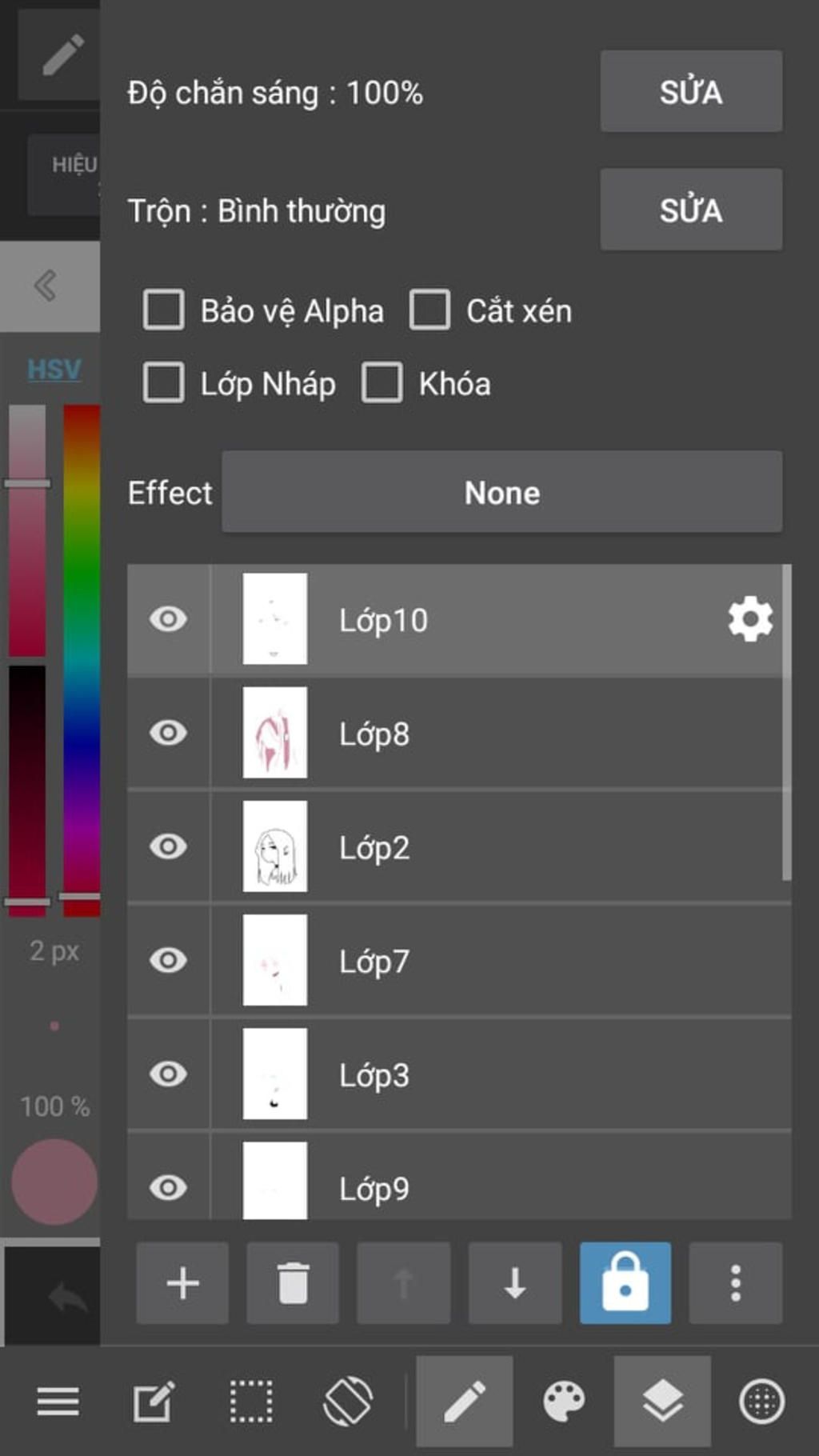
Task: Check the Cắt xén checkbox
Action: pyautogui.click(x=429, y=310)
